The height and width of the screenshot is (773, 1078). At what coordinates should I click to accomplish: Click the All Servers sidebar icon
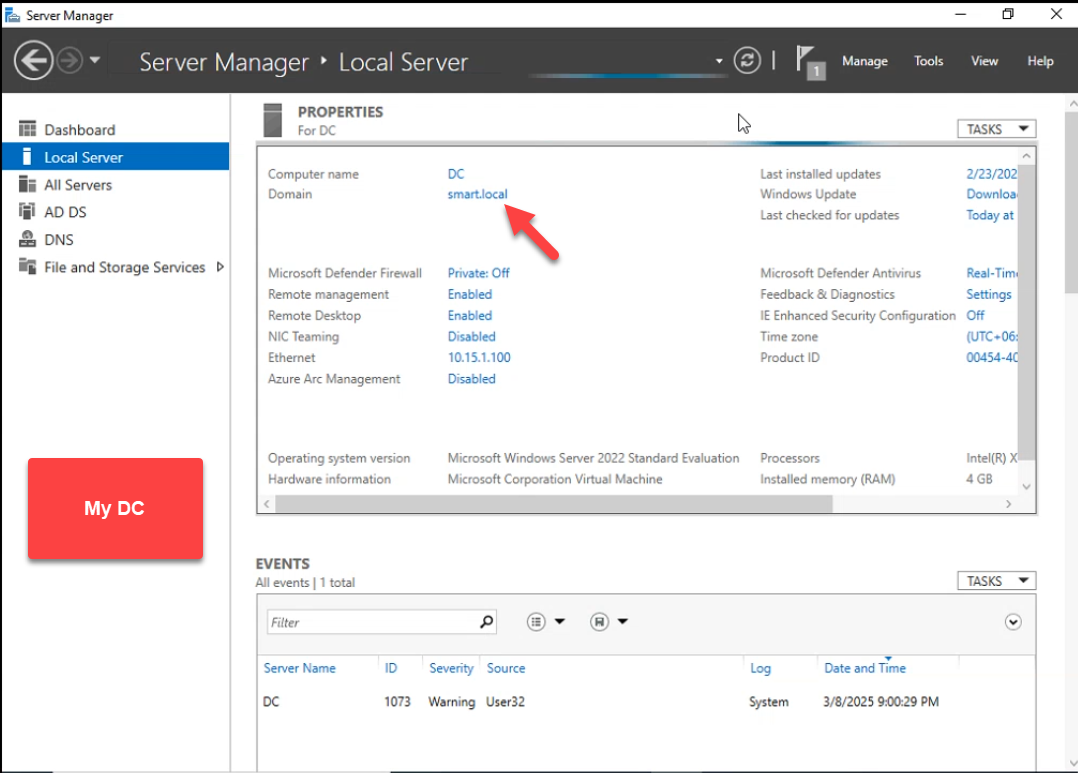28,184
